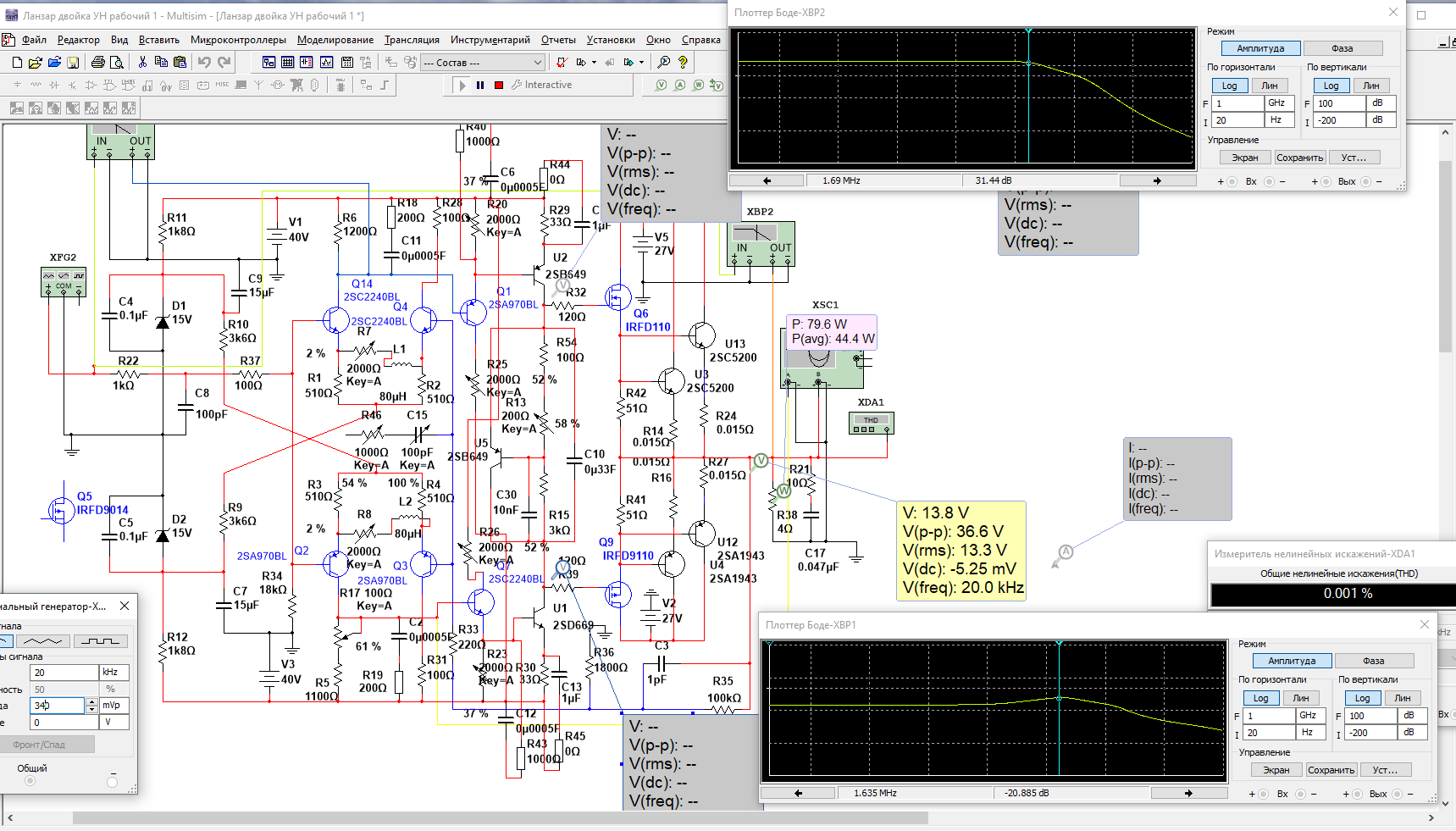The image size is (1456, 831).
Task: Select the Вх plus radio button in XBP2
Action: point(1232,182)
